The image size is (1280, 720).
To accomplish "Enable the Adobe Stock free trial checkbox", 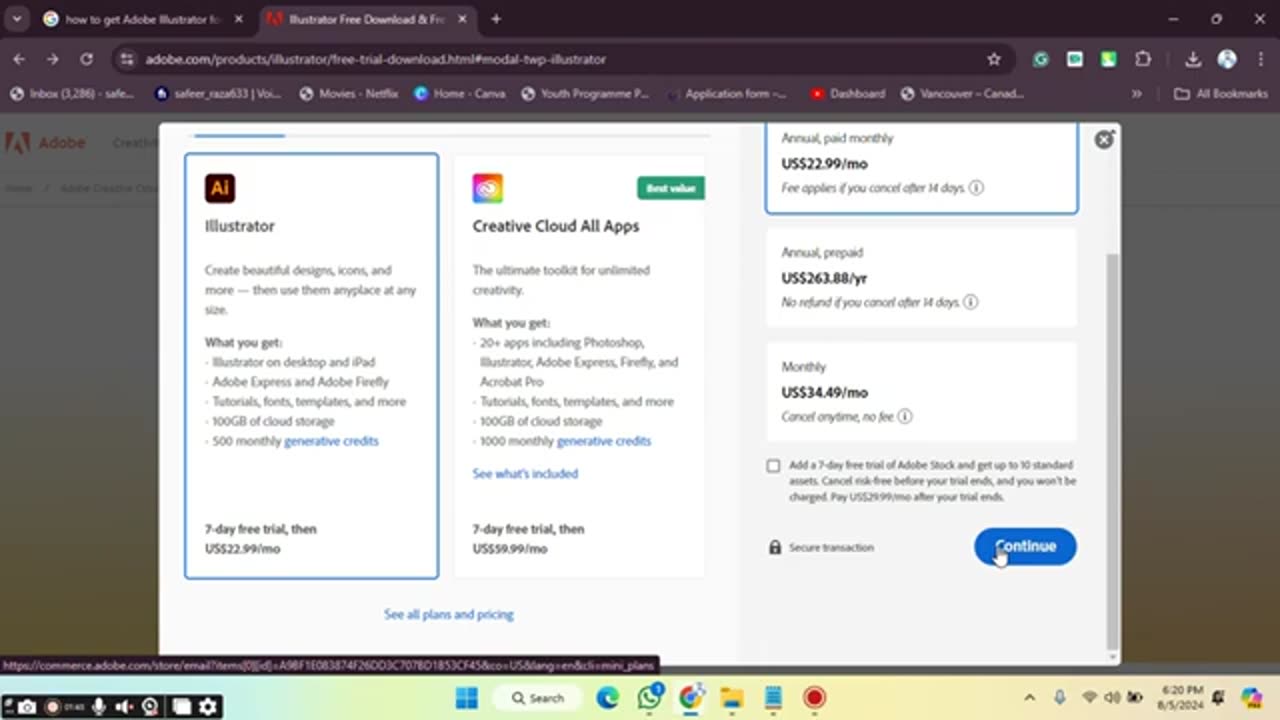I will pos(773,466).
